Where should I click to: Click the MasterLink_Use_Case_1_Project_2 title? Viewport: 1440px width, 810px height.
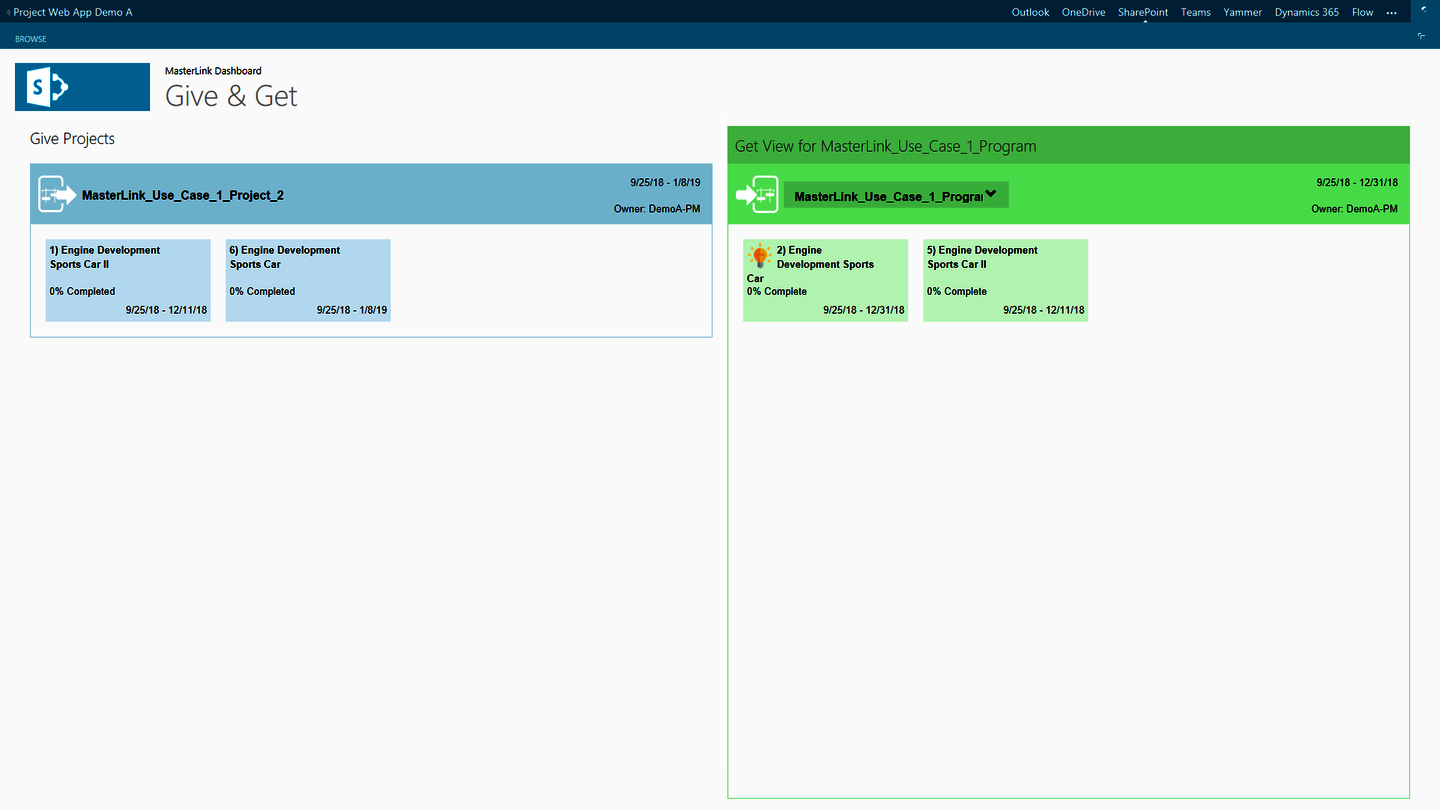pos(182,195)
